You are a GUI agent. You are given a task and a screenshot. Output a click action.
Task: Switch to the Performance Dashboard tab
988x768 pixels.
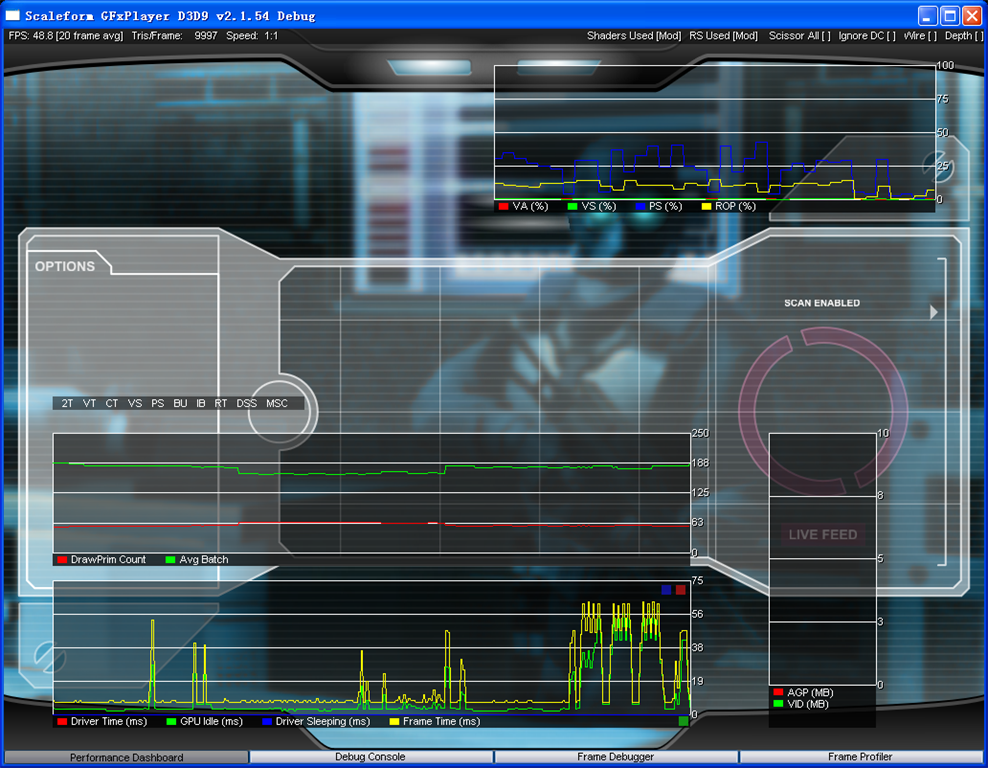pyautogui.click(x=127, y=757)
